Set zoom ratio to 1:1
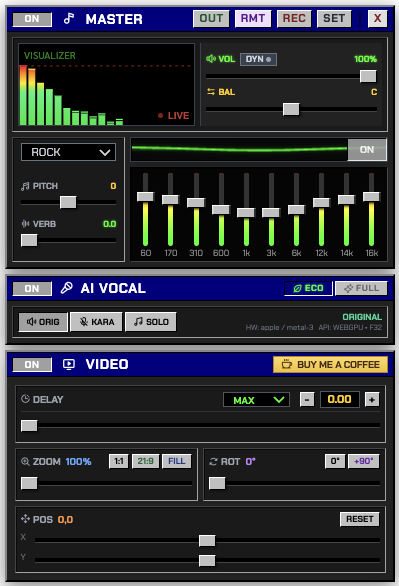Image resolution: width=399 pixels, height=586 pixels. [119, 461]
